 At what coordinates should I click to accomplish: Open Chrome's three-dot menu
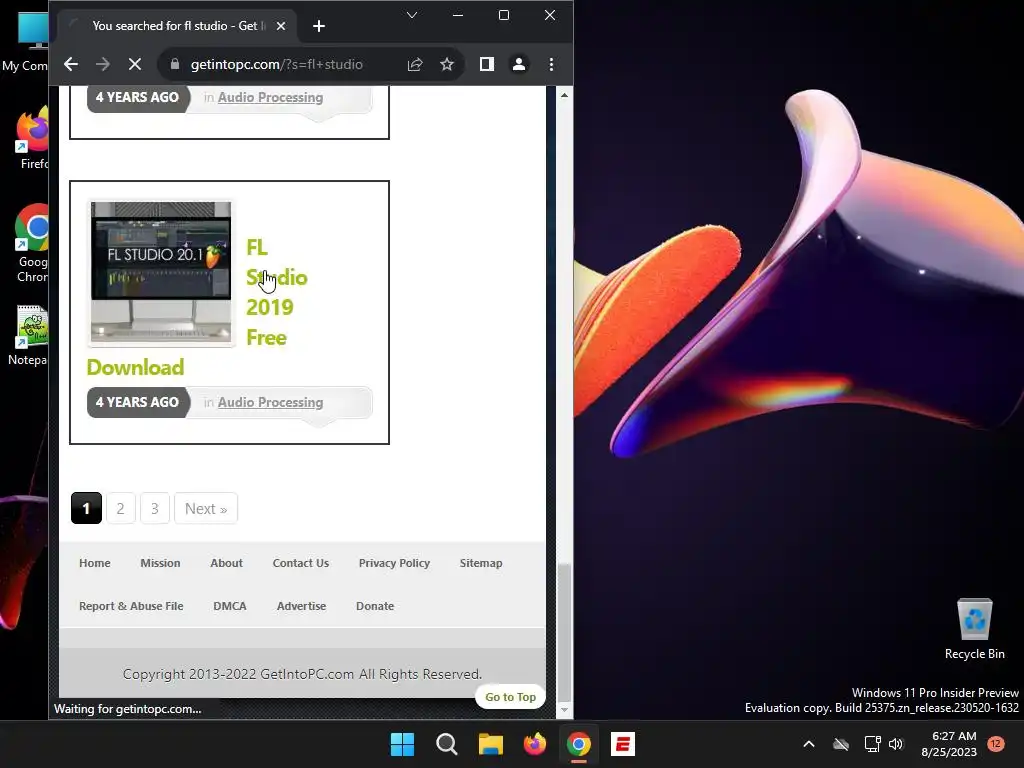(x=551, y=64)
